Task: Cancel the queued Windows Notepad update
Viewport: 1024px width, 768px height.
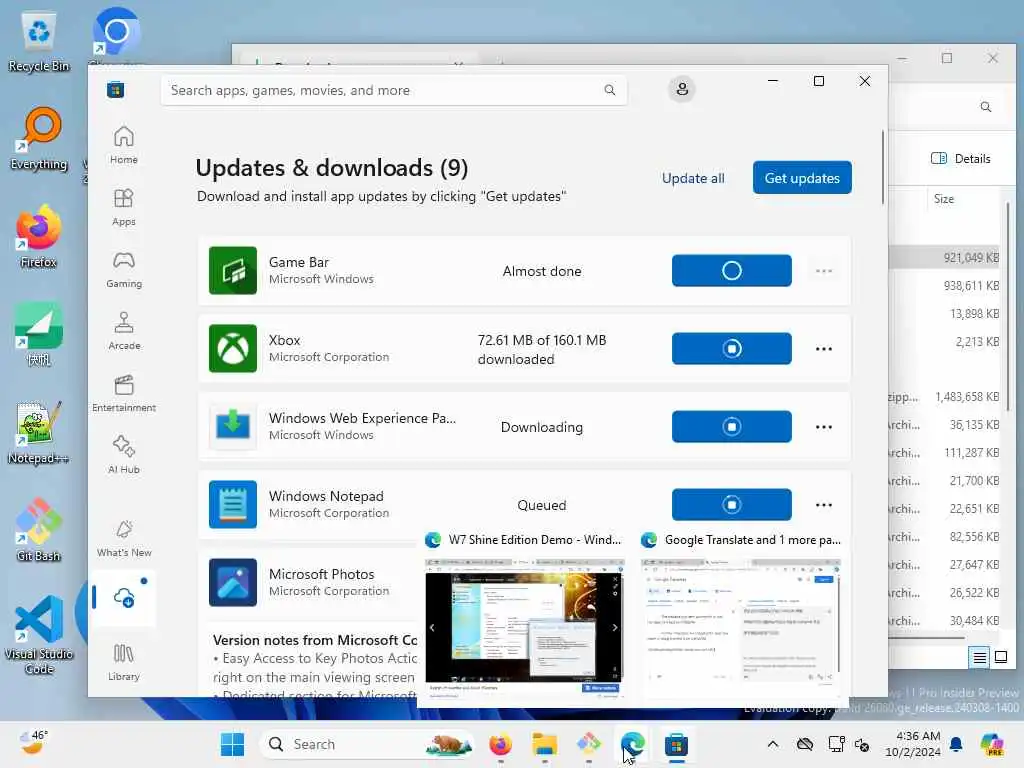Action: (x=731, y=505)
